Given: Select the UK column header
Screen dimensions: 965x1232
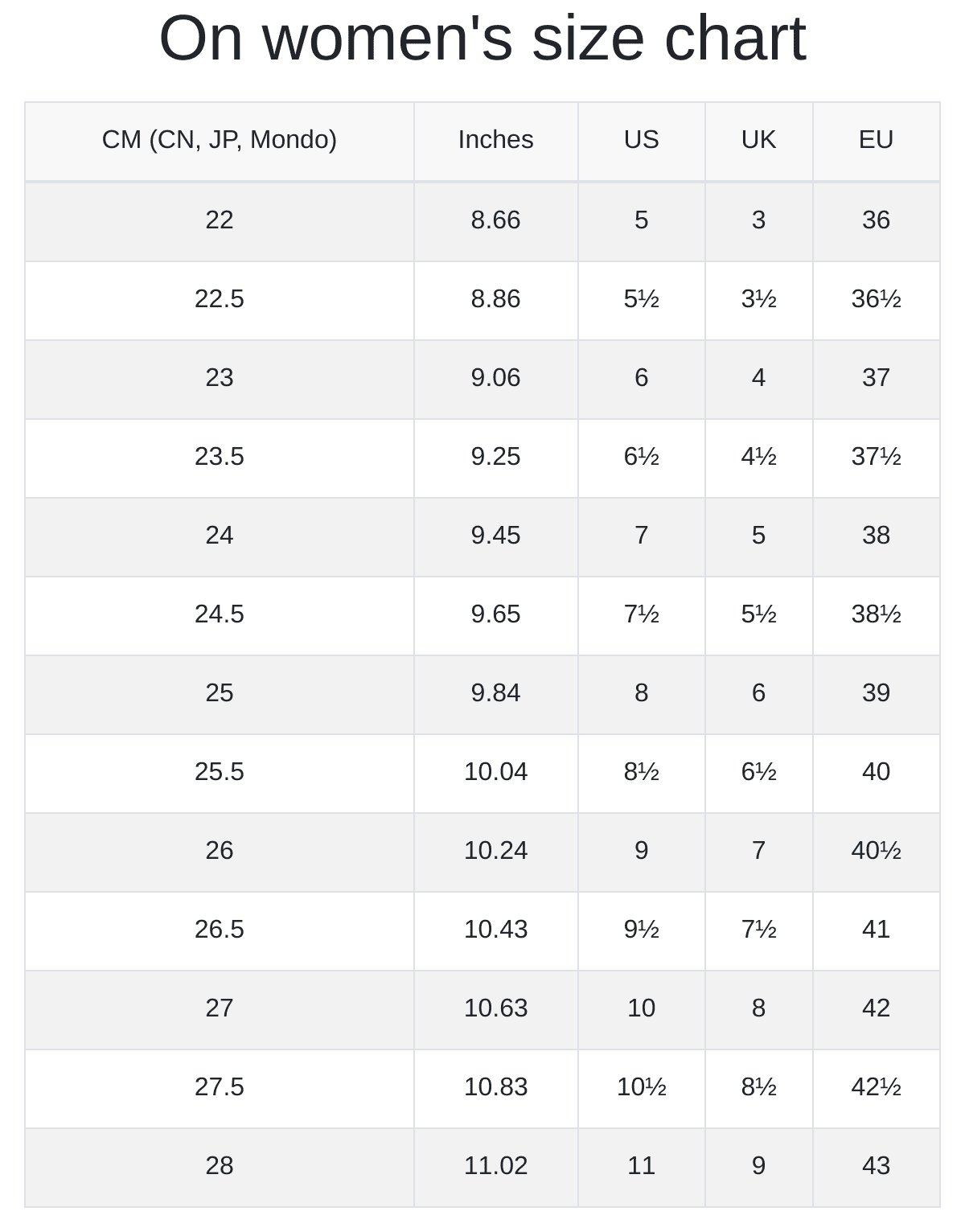Looking at the screenshot, I should click(758, 140).
